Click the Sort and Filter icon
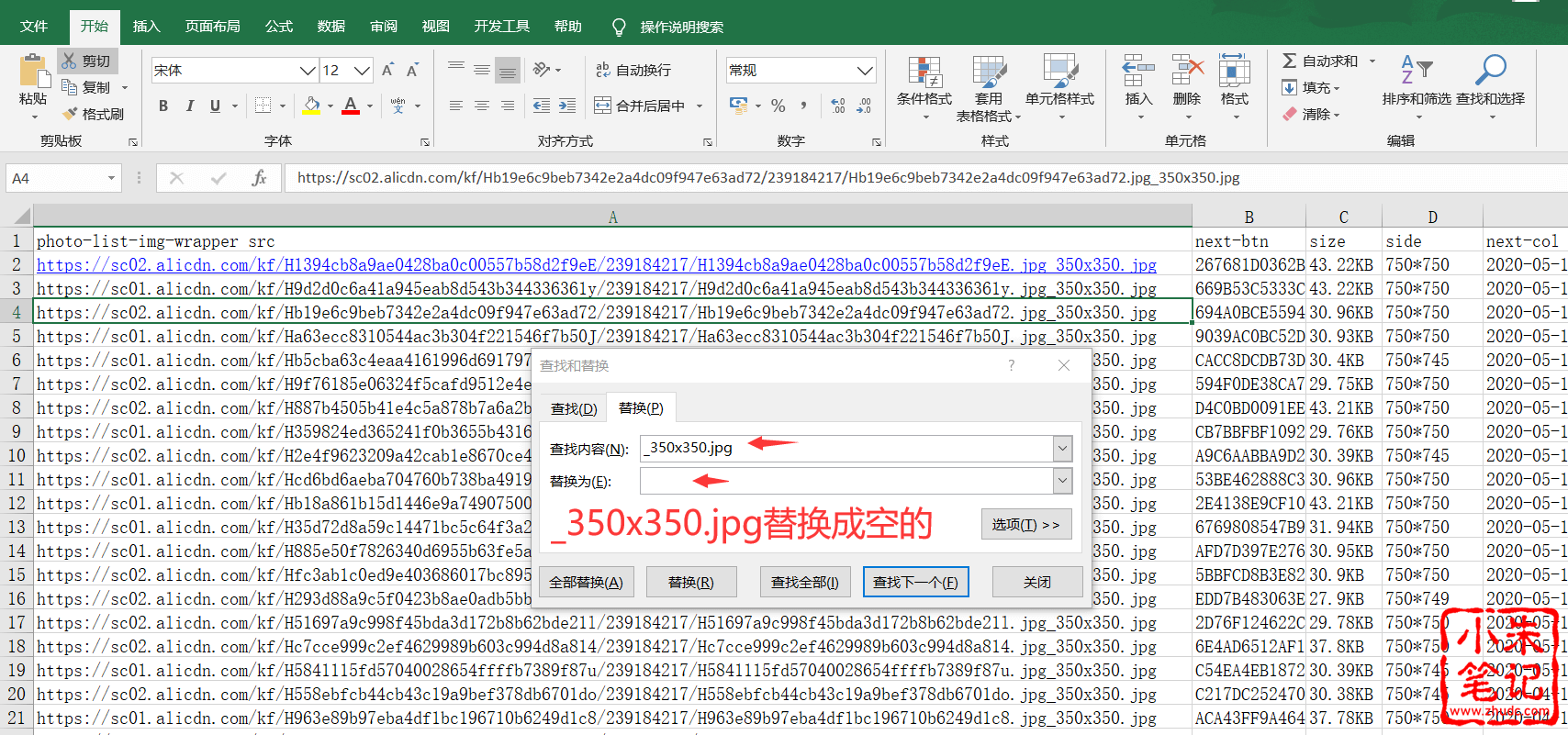Screen dimensions: 1568x735 [x=1416, y=70]
